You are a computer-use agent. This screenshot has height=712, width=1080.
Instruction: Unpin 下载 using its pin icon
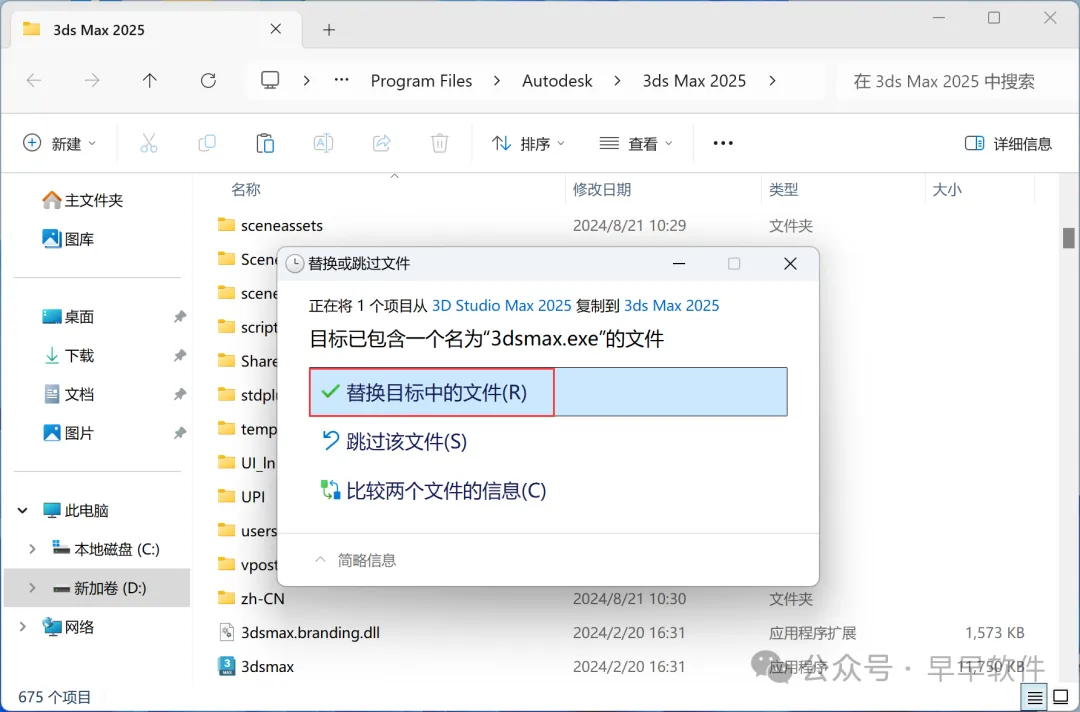pos(179,355)
